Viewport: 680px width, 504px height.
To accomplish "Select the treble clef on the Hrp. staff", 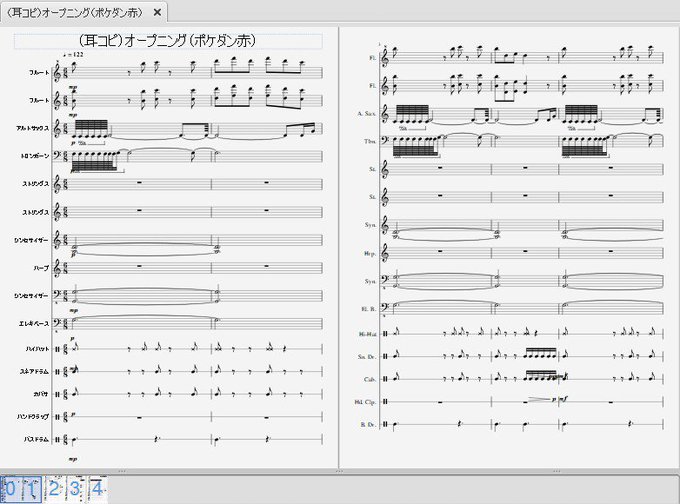I will click(385, 252).
